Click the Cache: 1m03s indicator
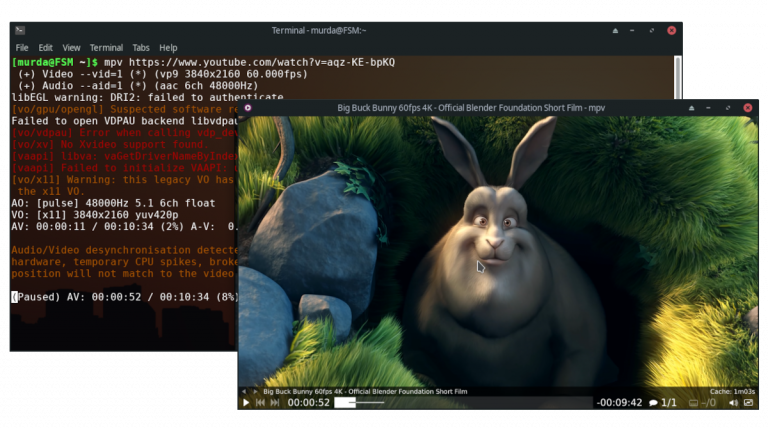768x429 pixels. [732, 391]
